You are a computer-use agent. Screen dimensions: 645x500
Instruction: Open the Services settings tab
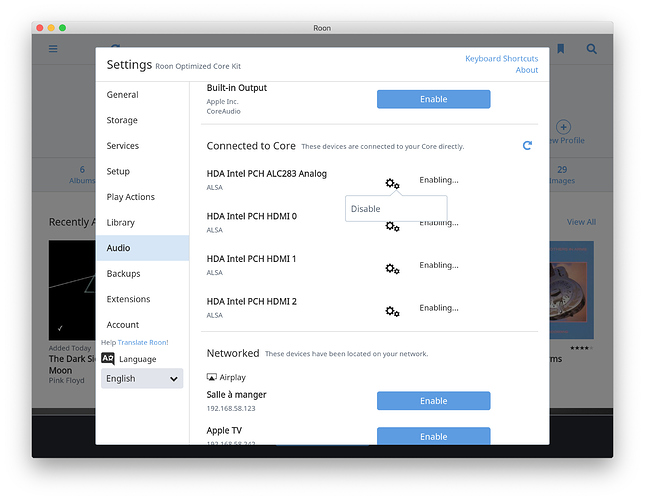(142, 146)
